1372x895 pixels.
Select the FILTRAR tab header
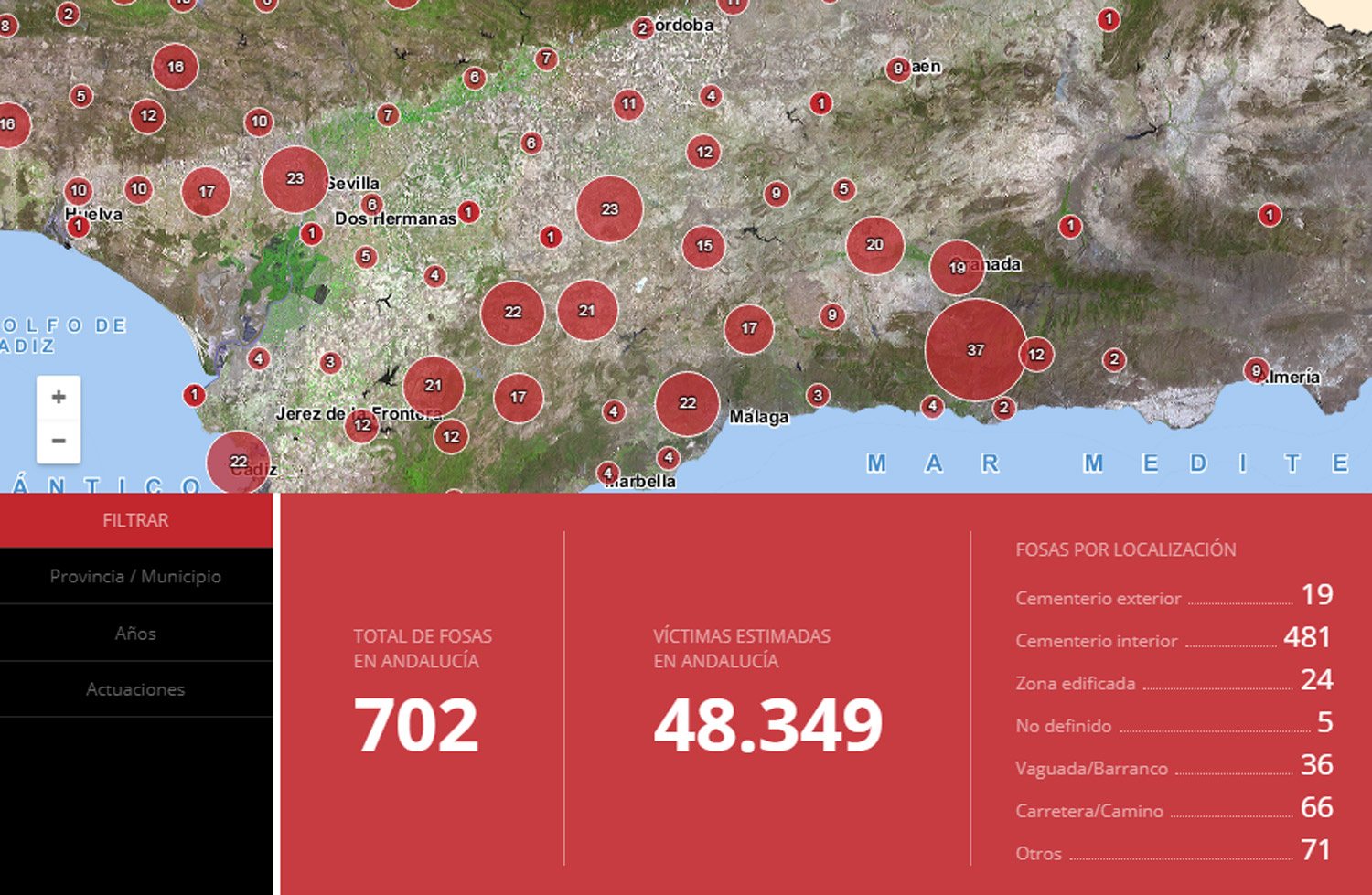click(135, 520)
